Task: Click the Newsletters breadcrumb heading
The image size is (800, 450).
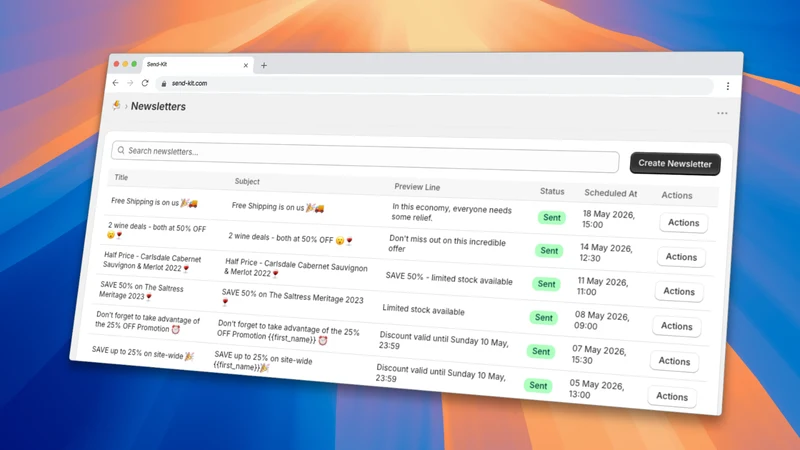Action: [x=158, y=106]
